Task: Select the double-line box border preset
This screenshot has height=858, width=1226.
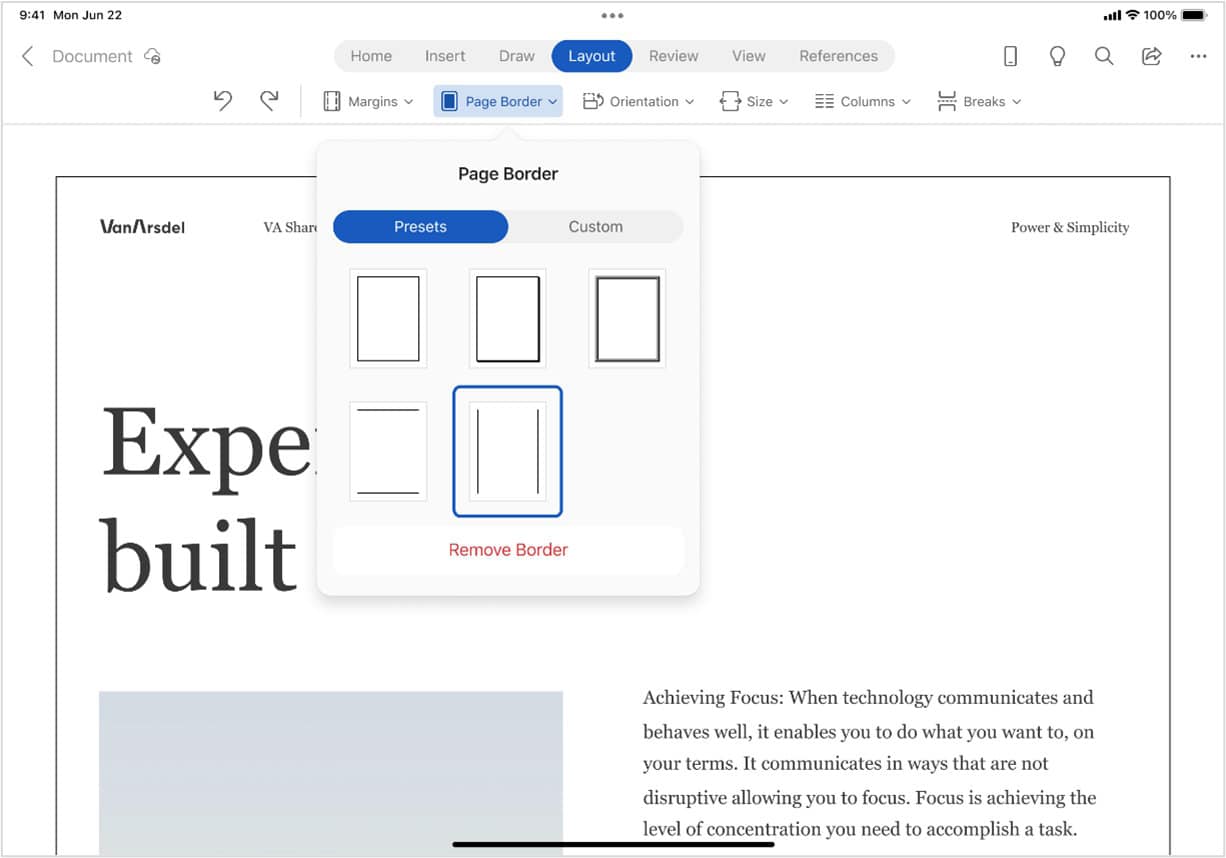Action: (627, 319)
